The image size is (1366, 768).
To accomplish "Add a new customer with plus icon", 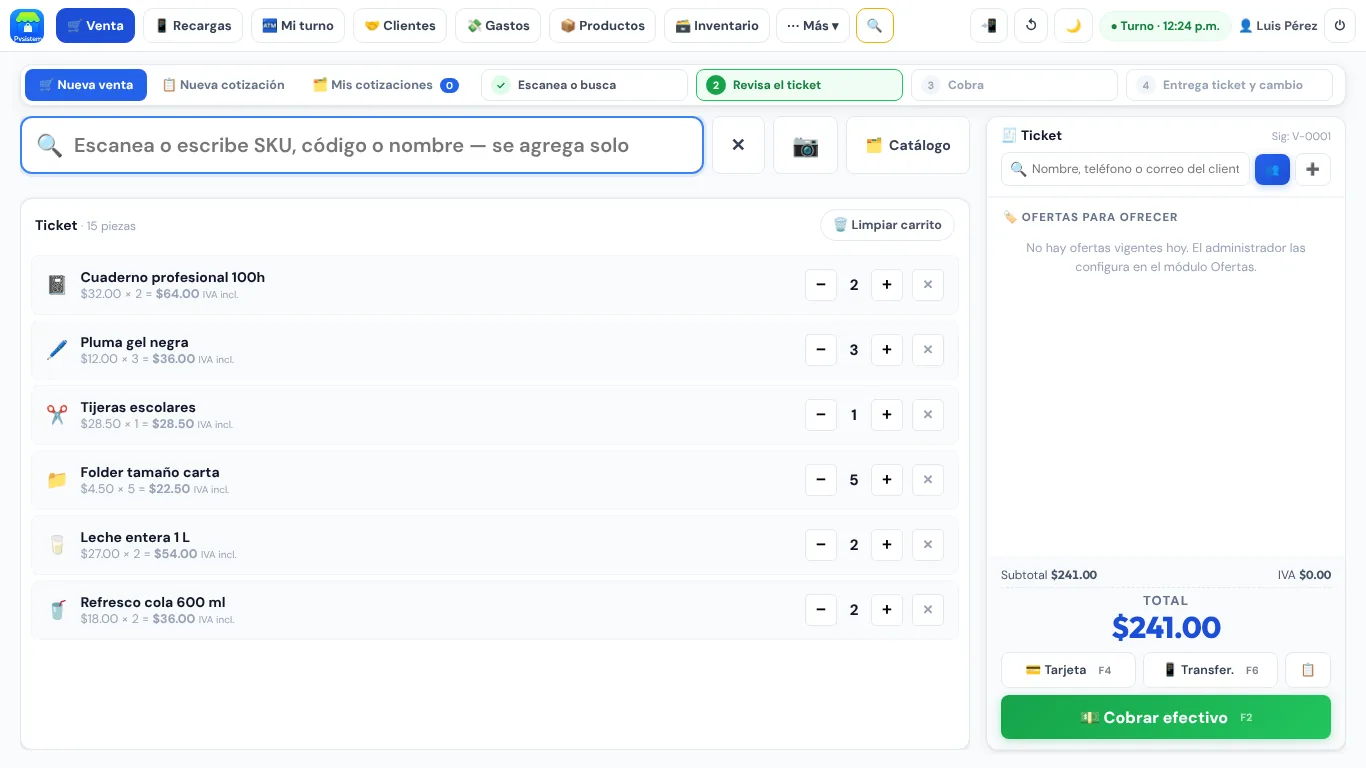I will [x=1313, y=169].
